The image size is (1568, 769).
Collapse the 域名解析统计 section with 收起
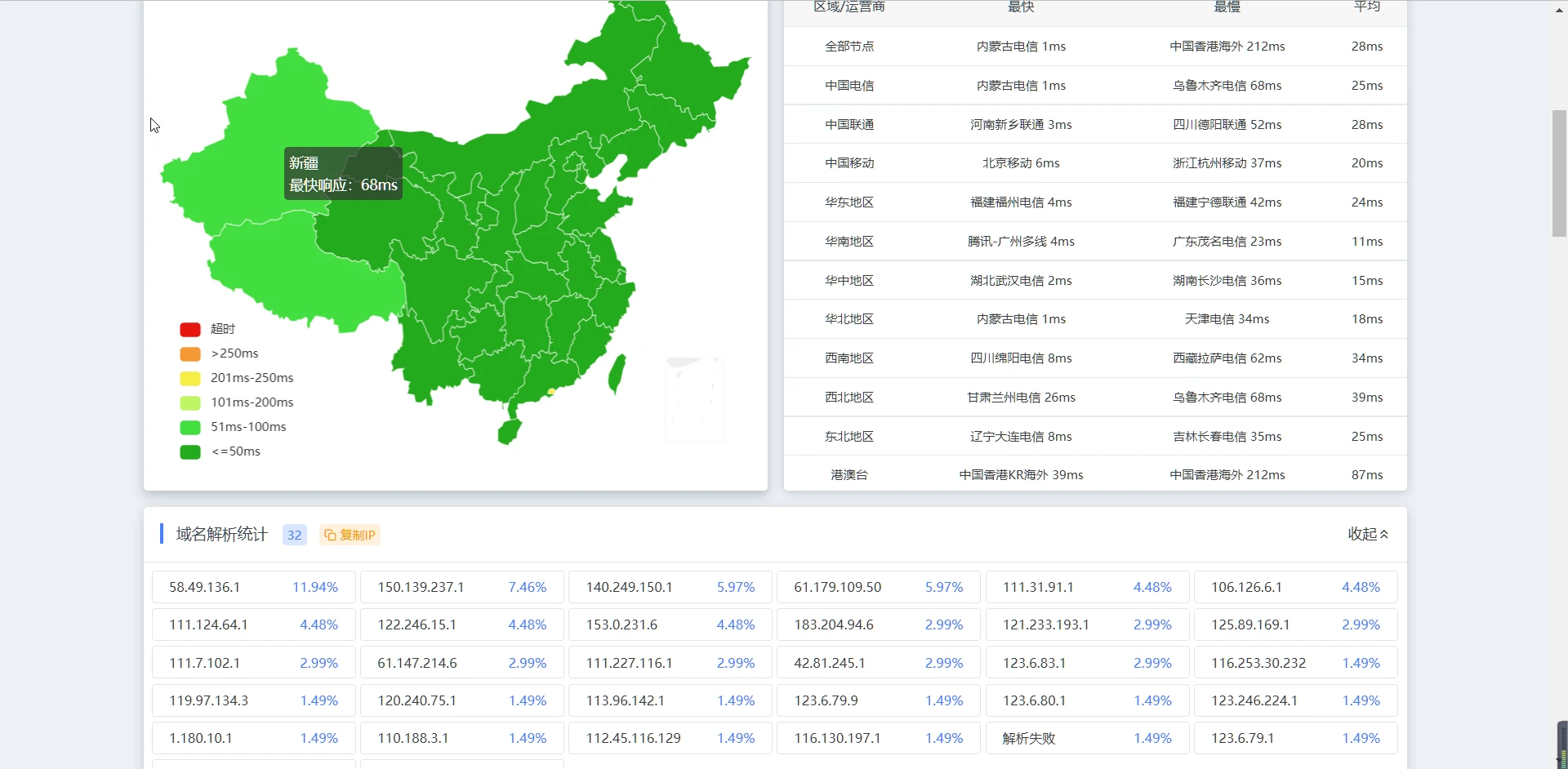click(1367, 534)
